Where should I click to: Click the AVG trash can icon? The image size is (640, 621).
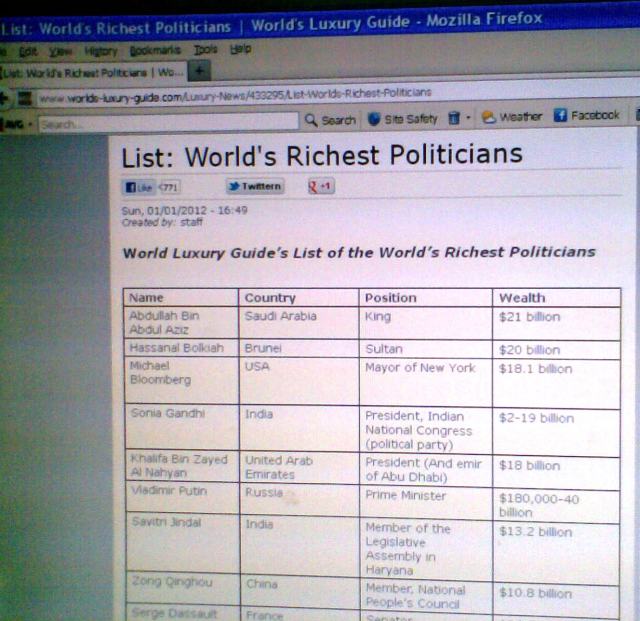453,118
